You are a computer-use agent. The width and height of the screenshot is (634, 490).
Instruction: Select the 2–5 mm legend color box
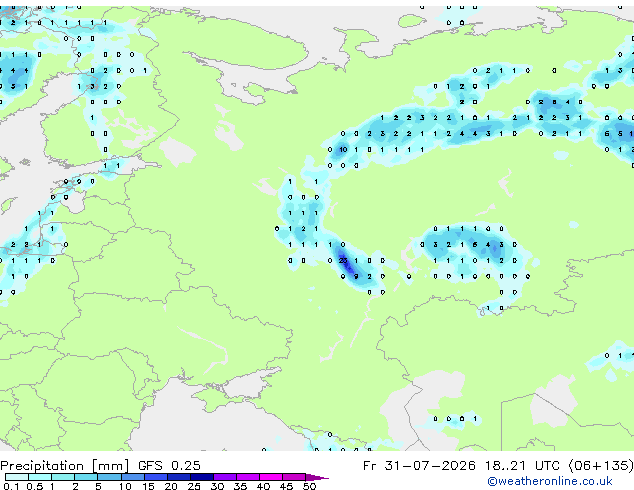pyautogui.click(x=86, y=477)
